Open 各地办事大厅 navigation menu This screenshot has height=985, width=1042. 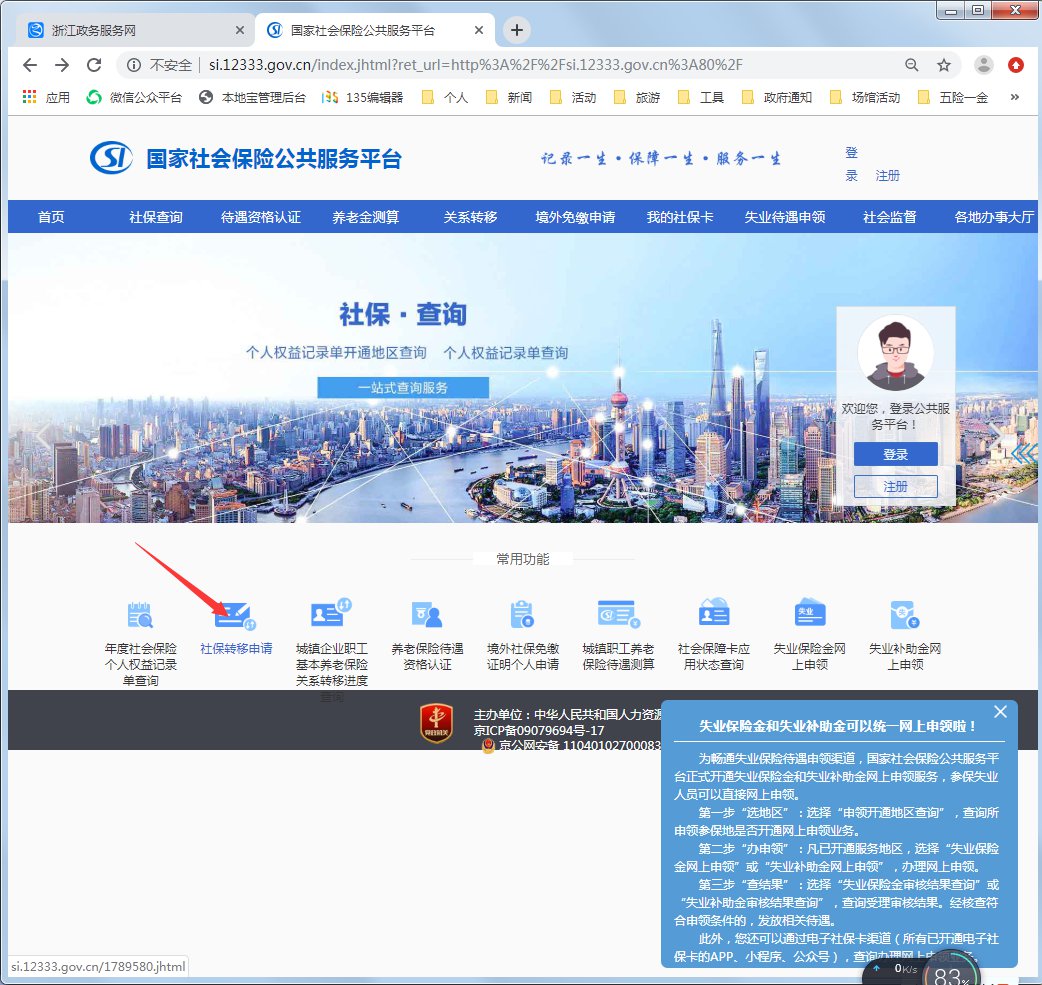993,217
